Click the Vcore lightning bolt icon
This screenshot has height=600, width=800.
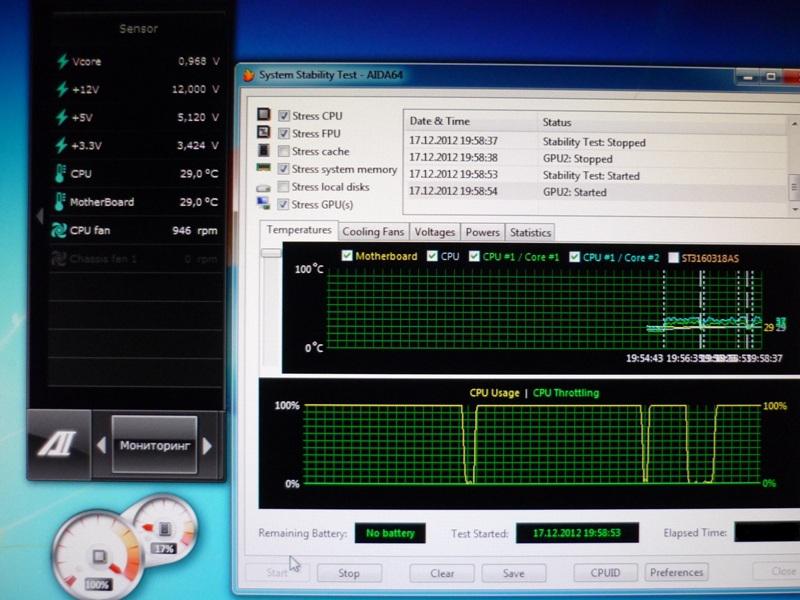coord(62,61)
